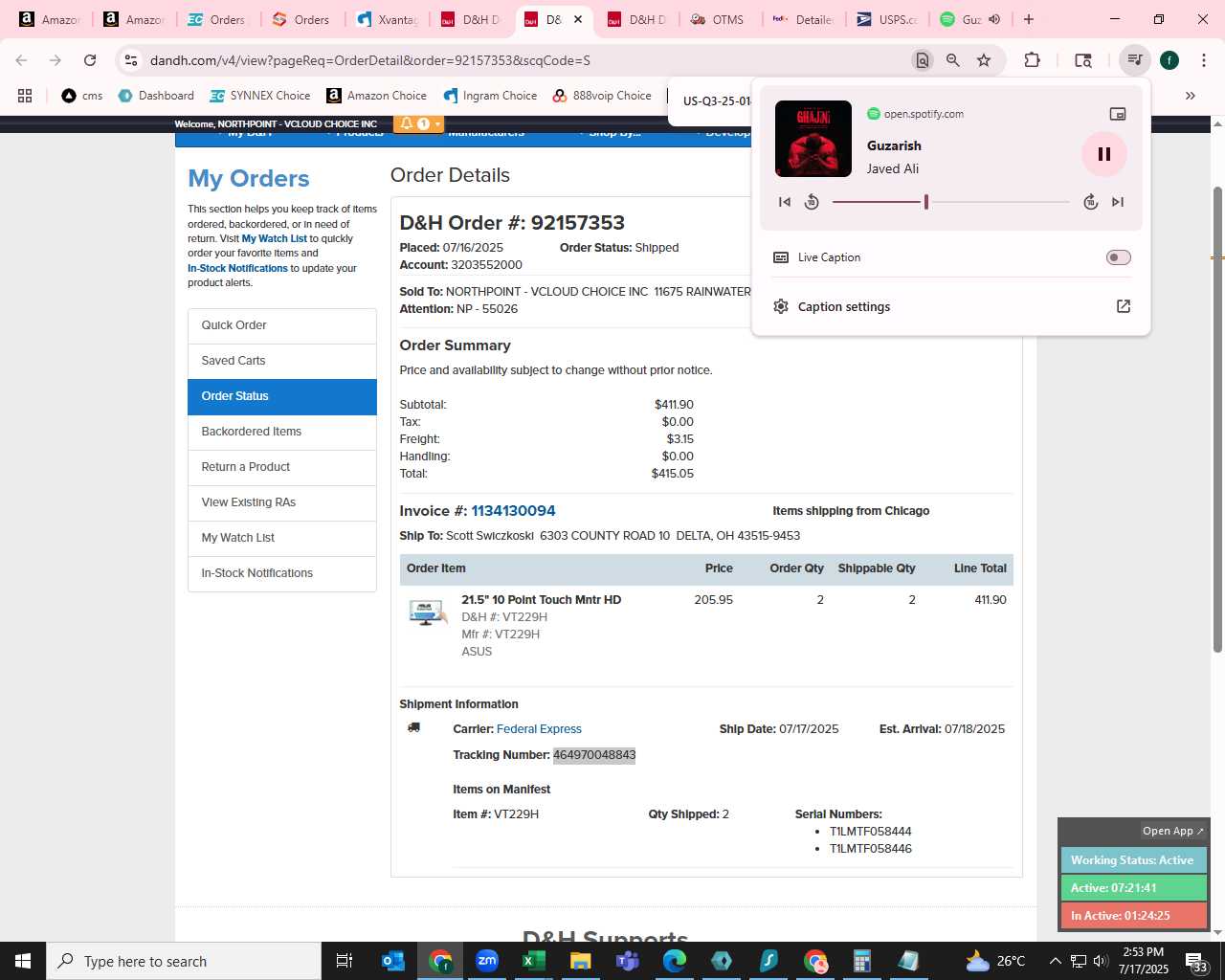Viewport: 1225px width, 980px height.
Task: Switch to the OTMS tab
Action: [x=718, y=19]
